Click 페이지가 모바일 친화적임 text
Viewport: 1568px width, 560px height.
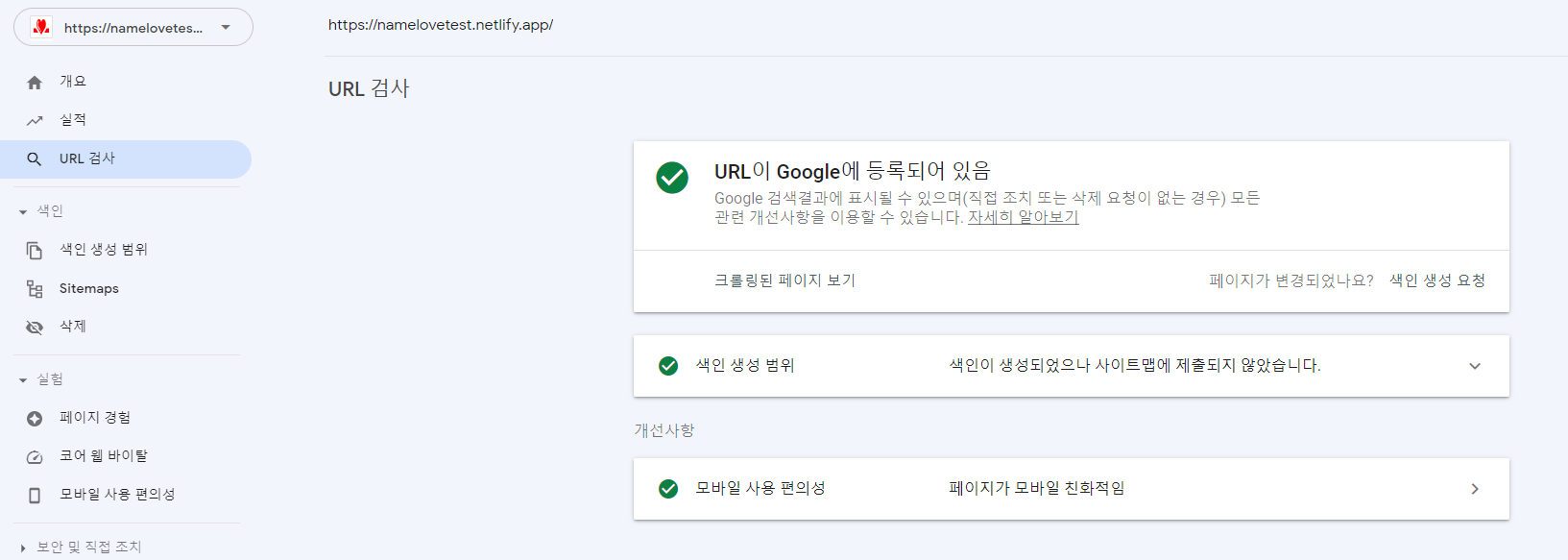(1037, 489)
